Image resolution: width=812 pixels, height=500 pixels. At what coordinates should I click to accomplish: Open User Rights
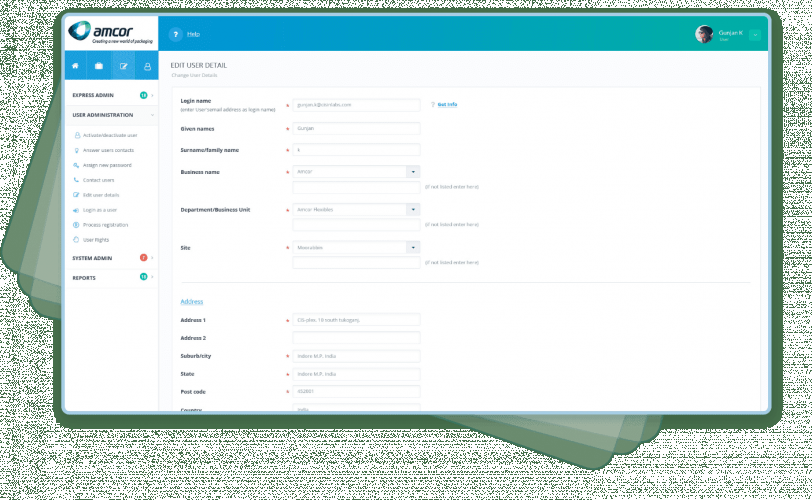pos(96,240)
